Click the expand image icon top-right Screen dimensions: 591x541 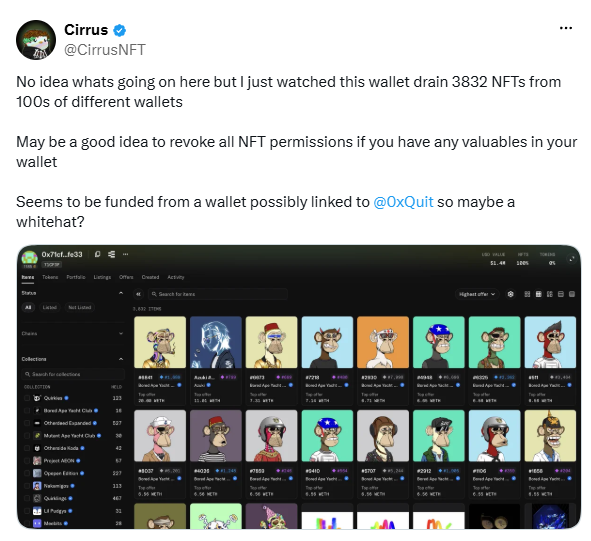pyautogui.click(x=572, y=259)
